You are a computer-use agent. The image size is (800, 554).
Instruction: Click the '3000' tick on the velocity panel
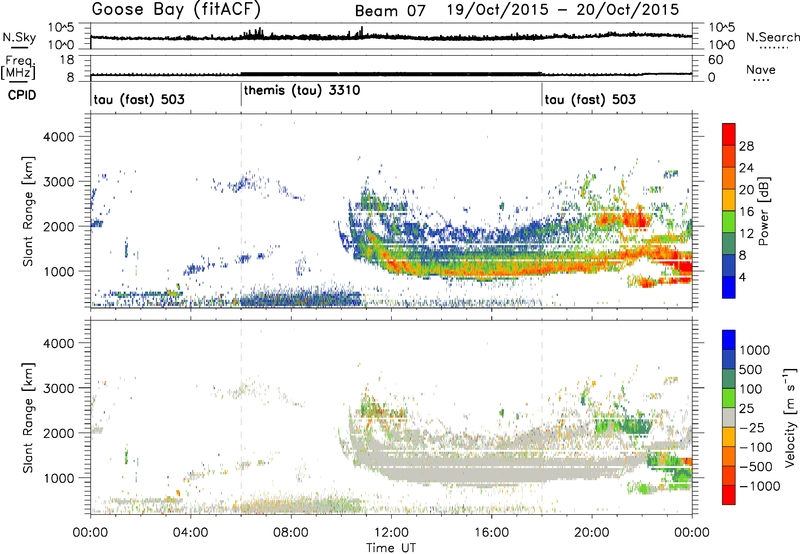pos(58,388)
